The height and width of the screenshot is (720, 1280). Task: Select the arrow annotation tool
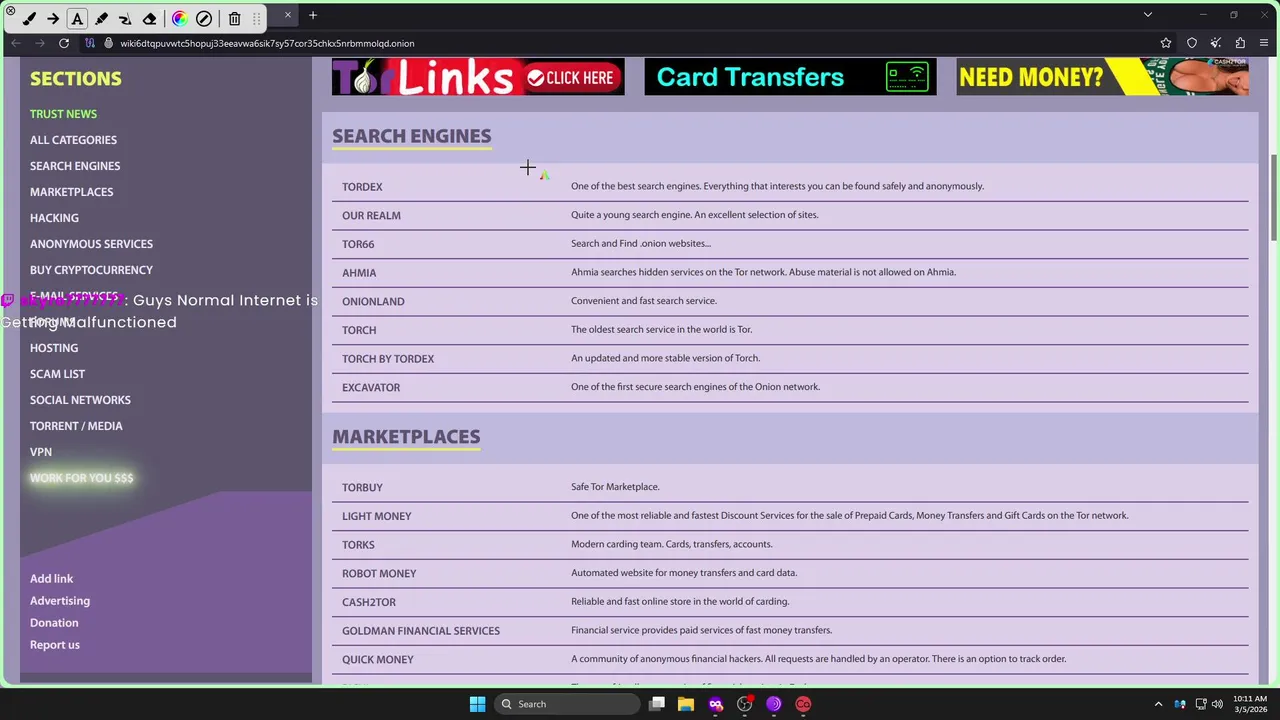tap(53, 18)
